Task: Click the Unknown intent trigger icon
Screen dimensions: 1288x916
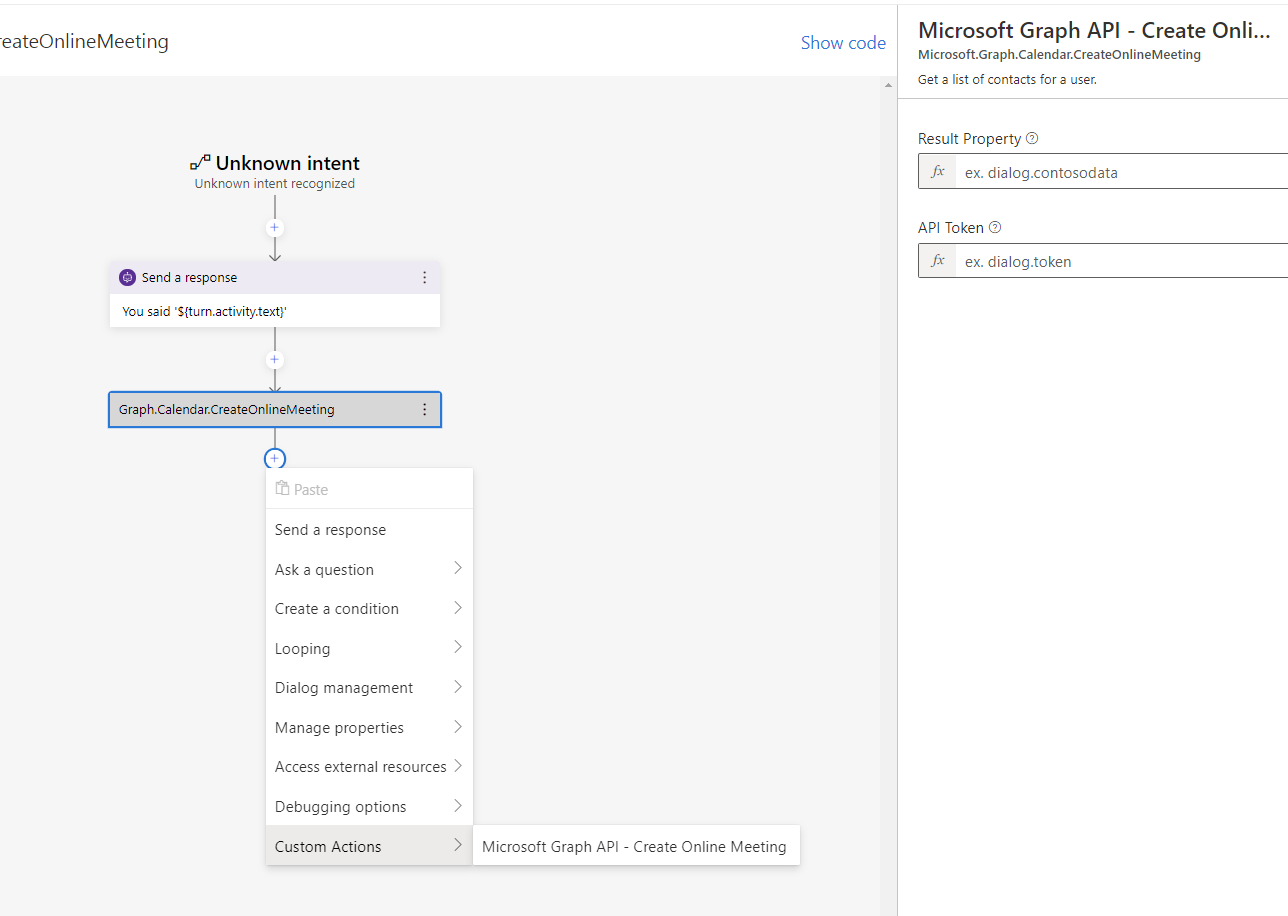Action: pyautogui.click(x=200, y=163)
